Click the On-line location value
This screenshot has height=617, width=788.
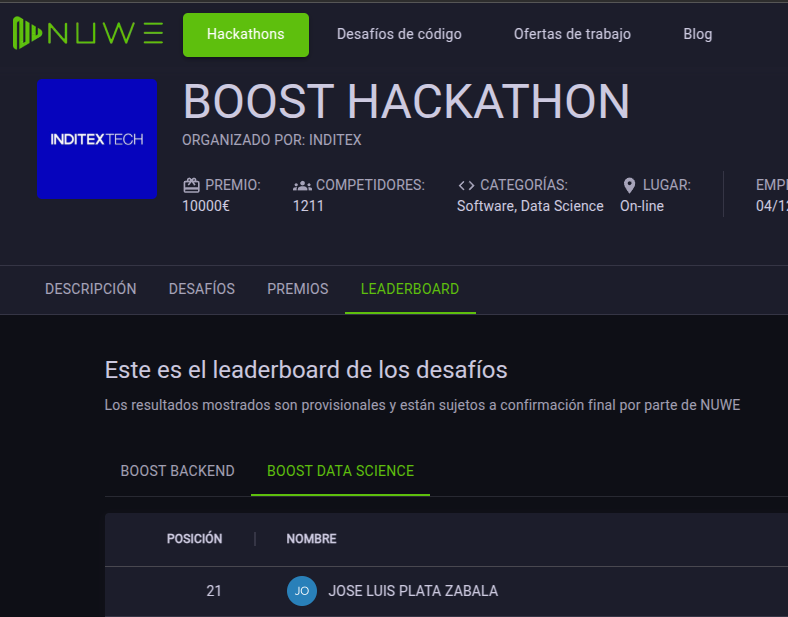click(x=642, y=206)
